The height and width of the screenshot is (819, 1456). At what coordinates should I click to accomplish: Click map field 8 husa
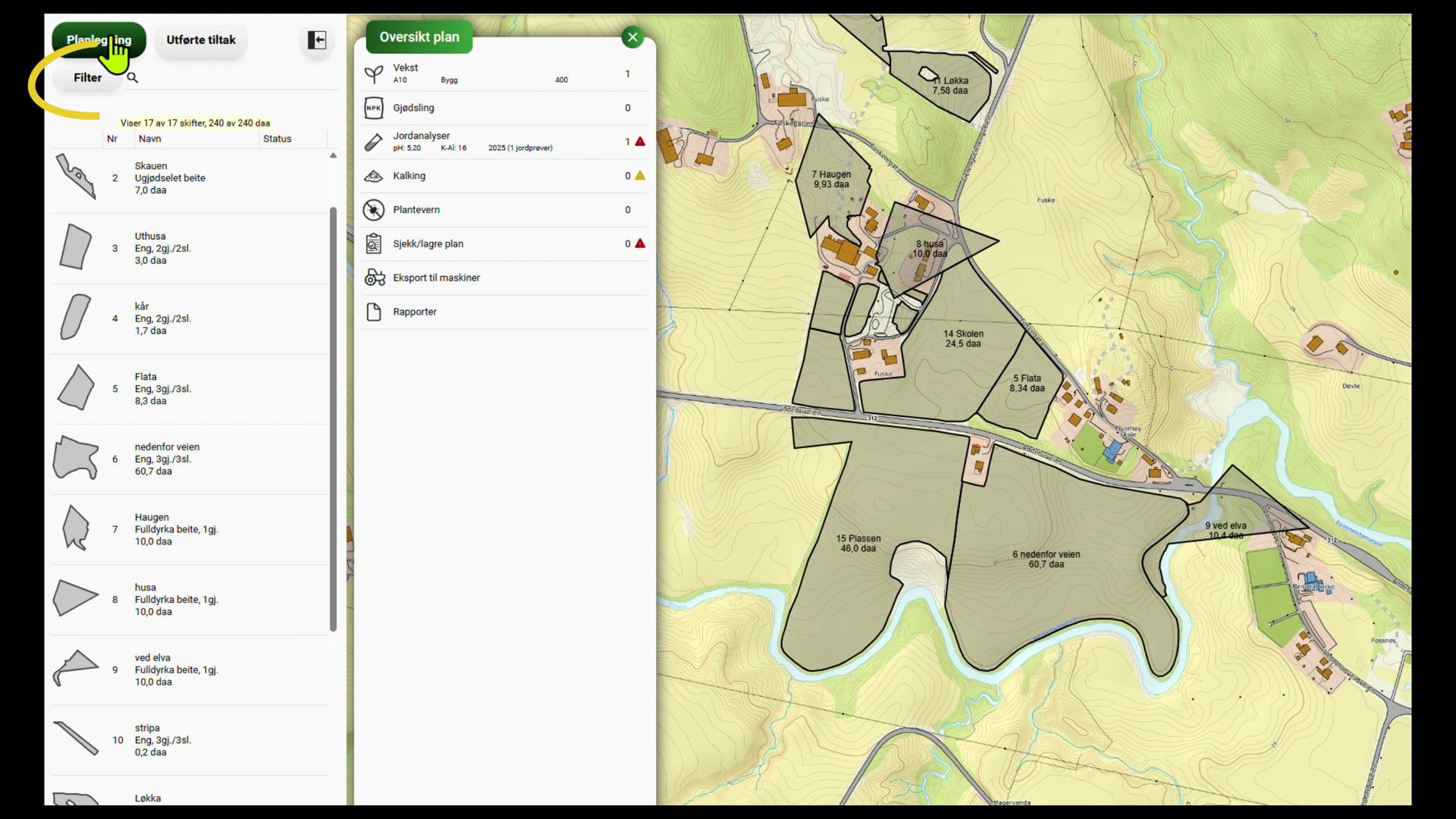point(930,249)
